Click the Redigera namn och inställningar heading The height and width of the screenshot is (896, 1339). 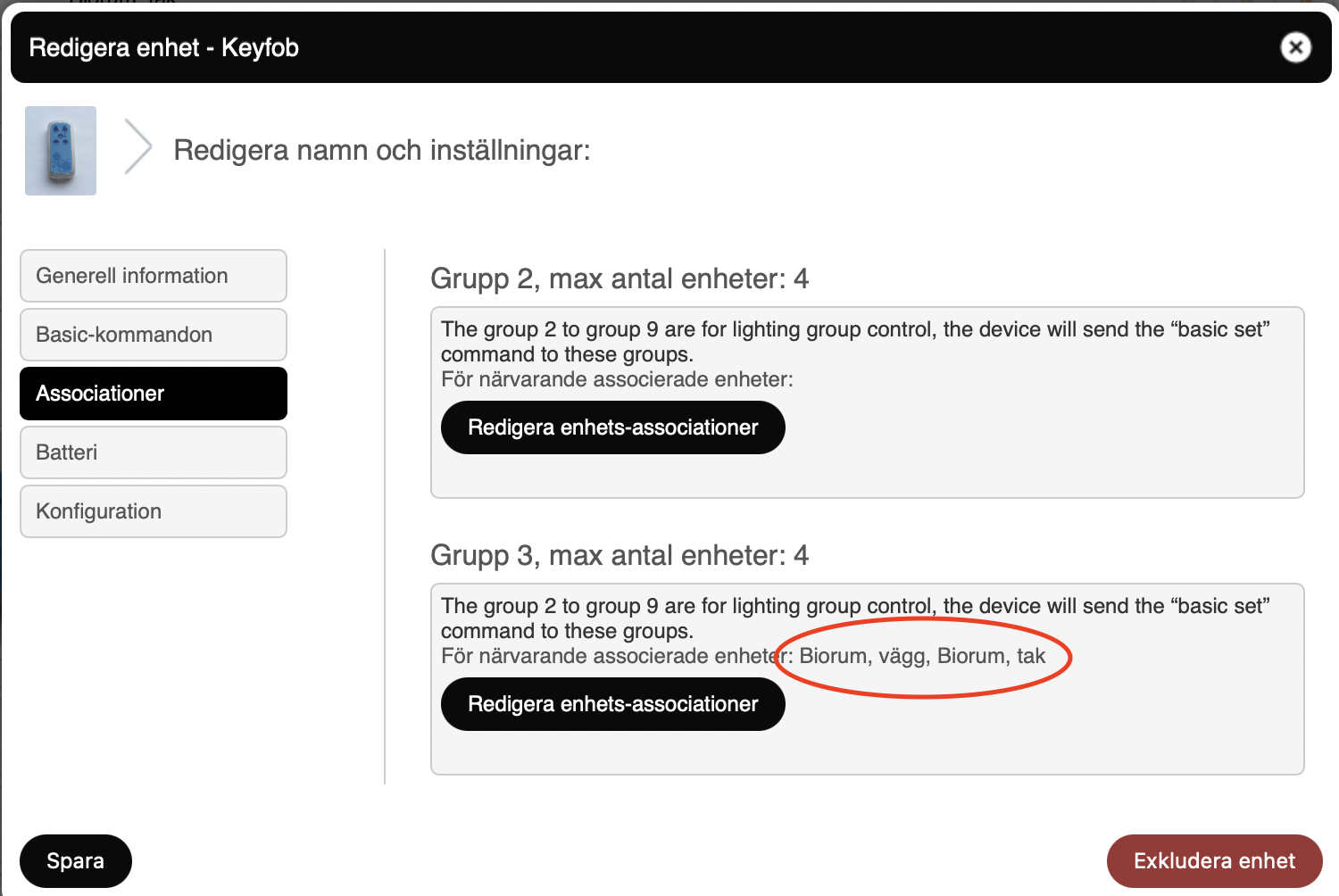pyautogui.click(x=382, y=151)
